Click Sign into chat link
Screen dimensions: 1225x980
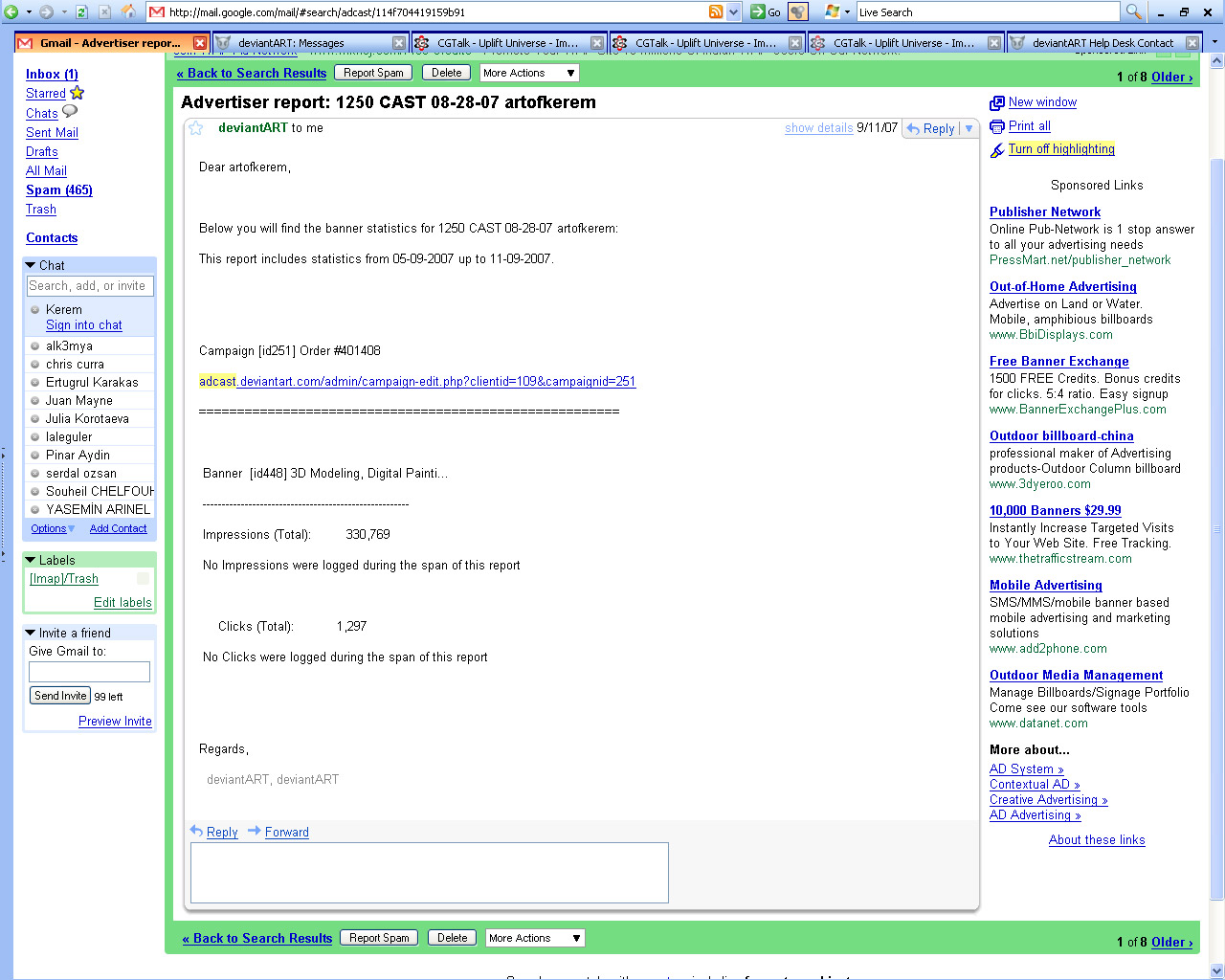84,325
